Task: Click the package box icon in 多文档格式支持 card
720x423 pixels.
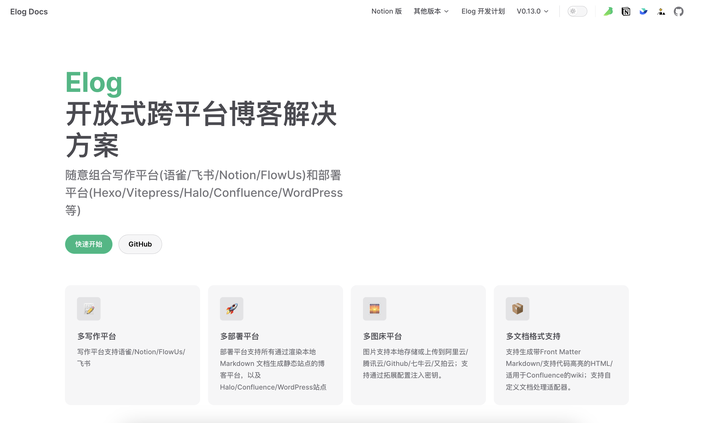Action: point(518,309)
